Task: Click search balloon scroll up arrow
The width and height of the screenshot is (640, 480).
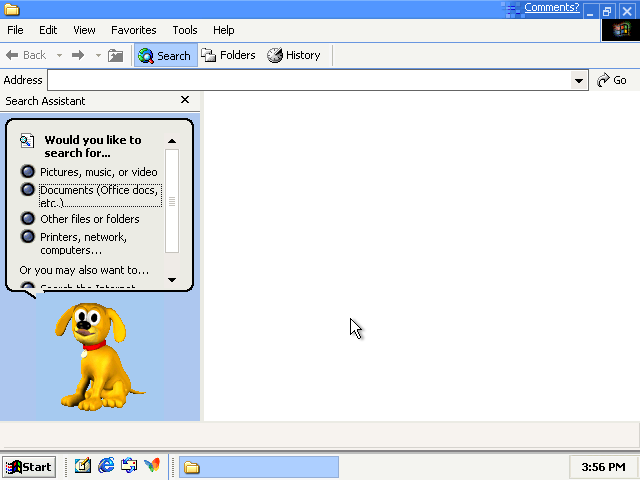Action: coord(172,141)
